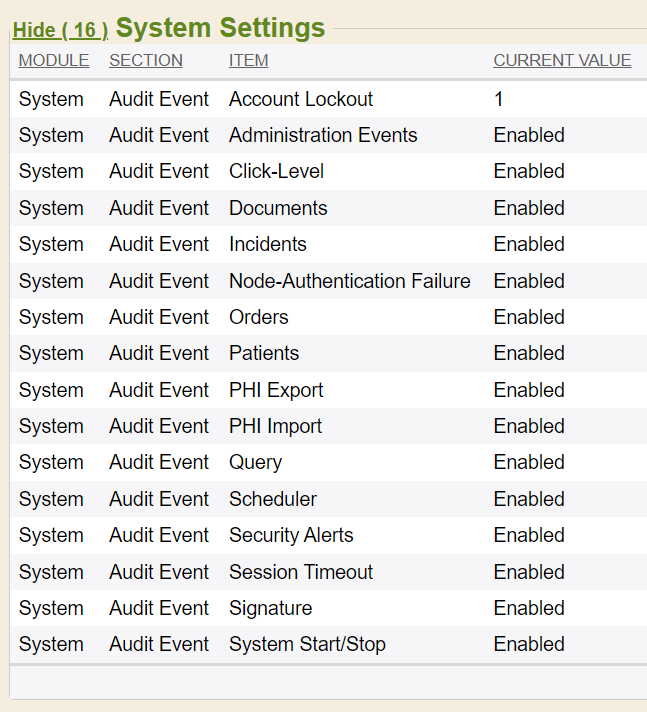
Task: Select the Orders audit event row
Action: click(x=258, y=317)
